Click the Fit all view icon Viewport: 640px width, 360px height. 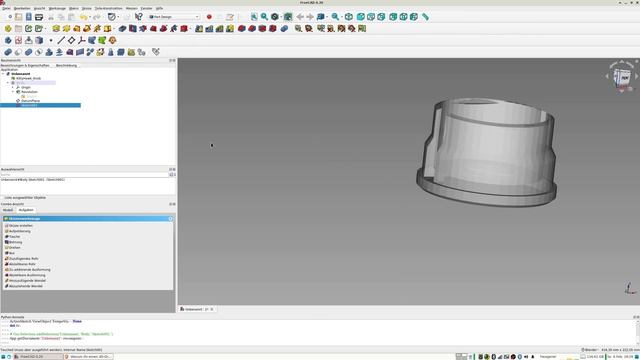pos(254,17)
